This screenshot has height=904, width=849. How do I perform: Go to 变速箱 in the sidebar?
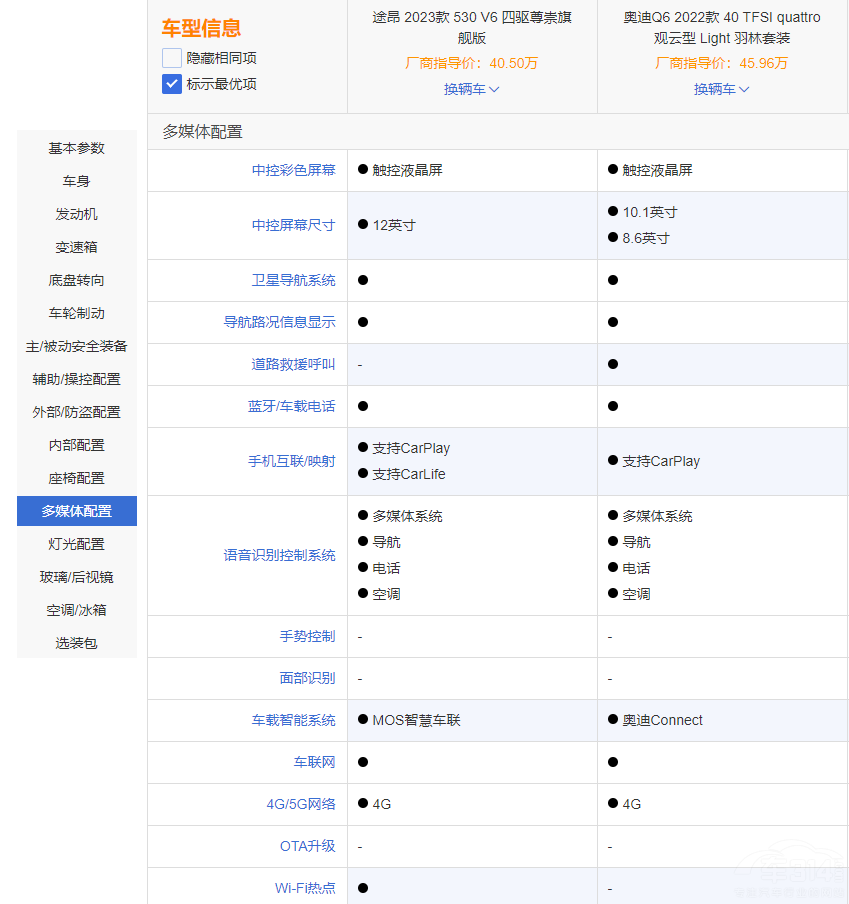pyautogui.click(x=77, y=247)
